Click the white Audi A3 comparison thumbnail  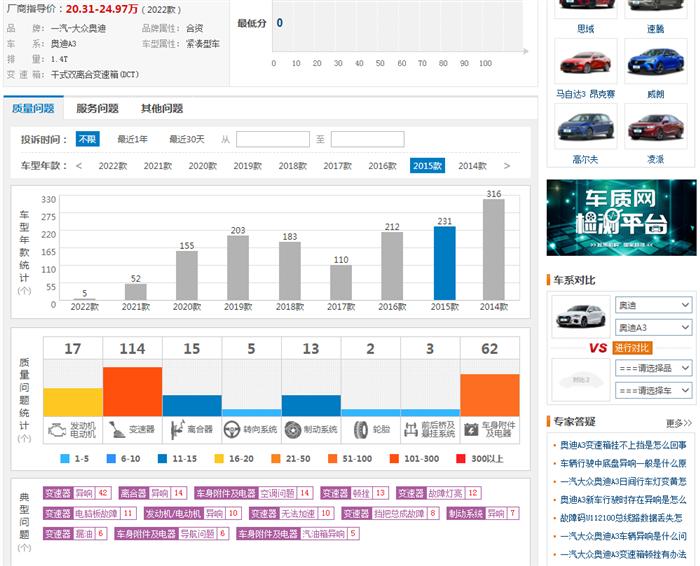(x=581, y=316)
